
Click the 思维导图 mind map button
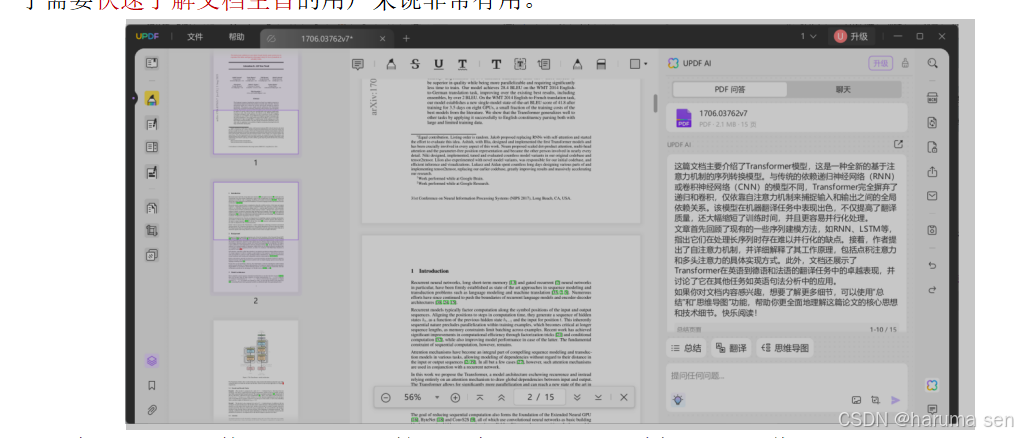tap(785, 348)
